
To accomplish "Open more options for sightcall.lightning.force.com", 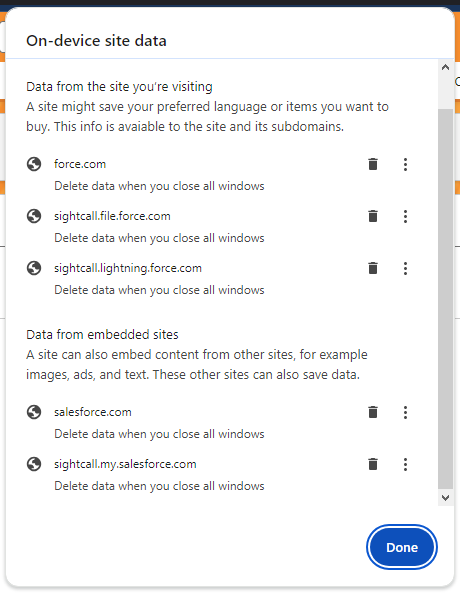I will point(405,268).
